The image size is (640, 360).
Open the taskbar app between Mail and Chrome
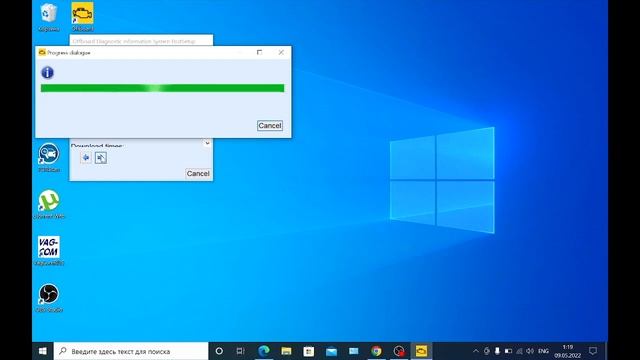353,351
